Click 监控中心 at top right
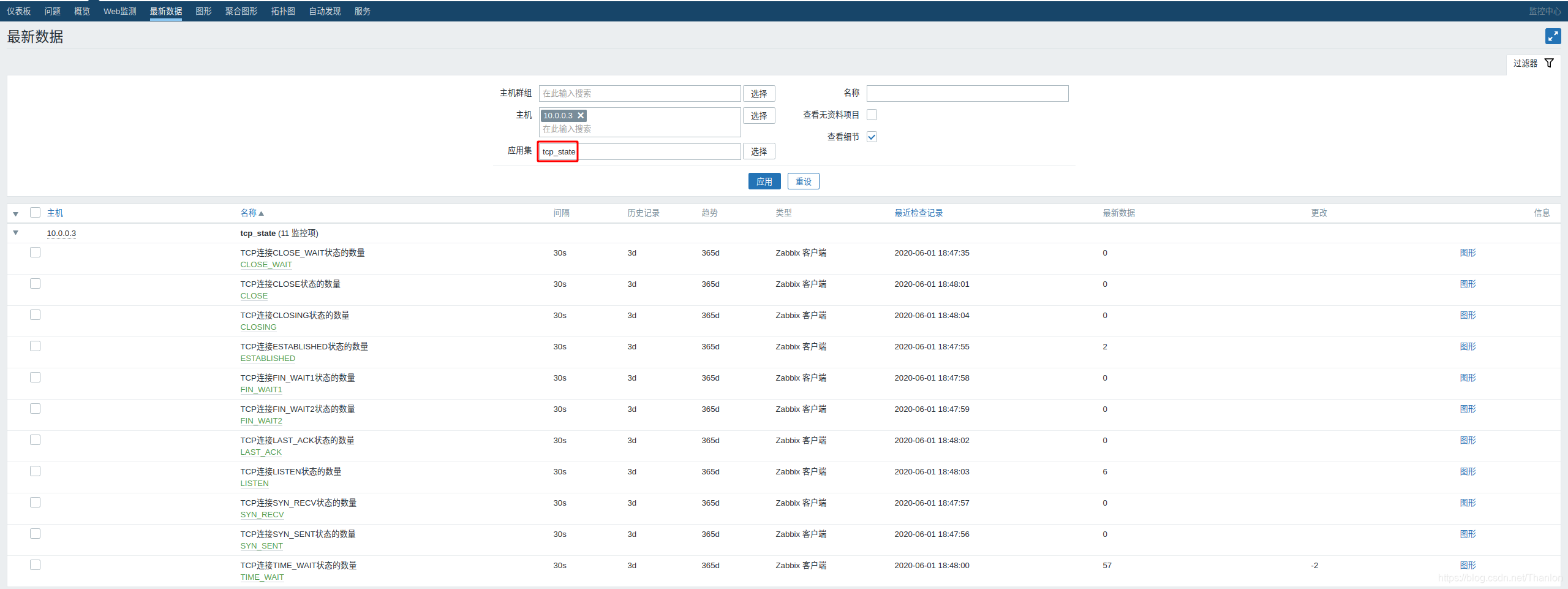 click(1544, 12)
